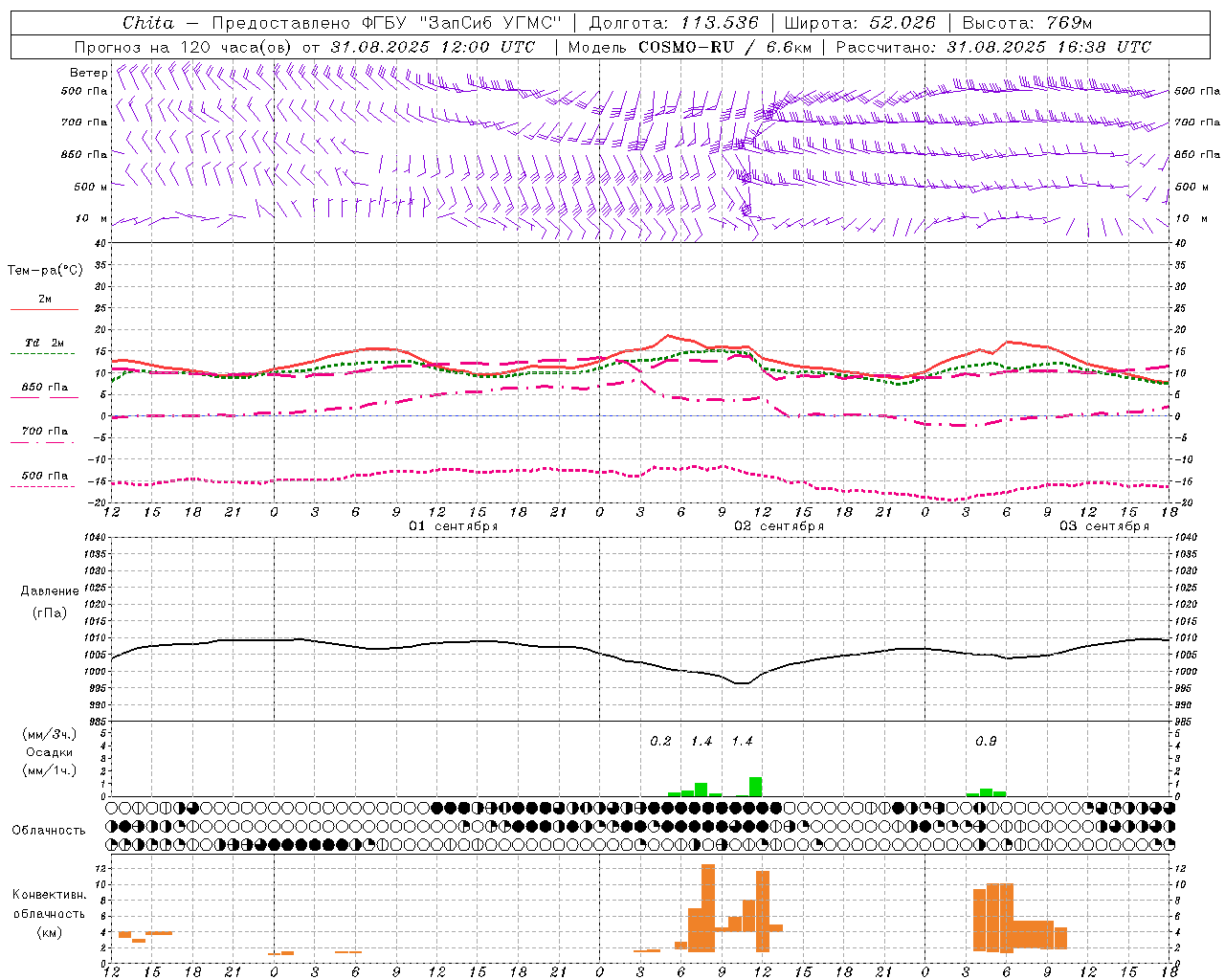Click the "0.2" three-hour precipitation value
Image resolution: width=1225 pixels, height=980 pixels.
(660, 742)
